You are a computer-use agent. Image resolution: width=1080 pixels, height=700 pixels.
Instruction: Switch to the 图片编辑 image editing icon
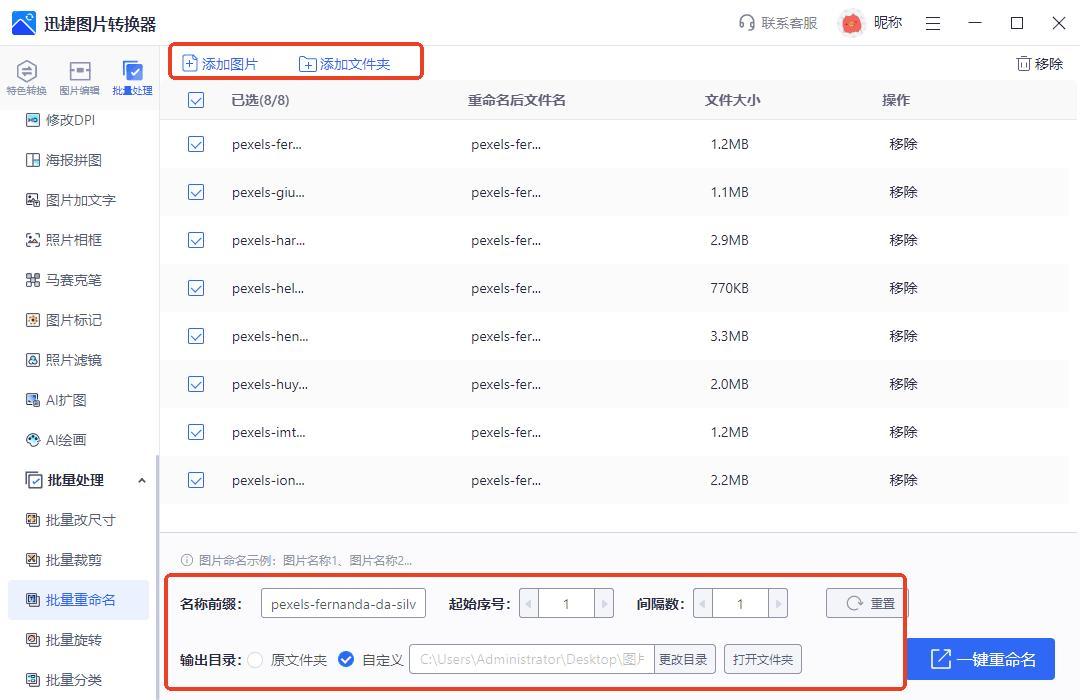click(79, 72)
